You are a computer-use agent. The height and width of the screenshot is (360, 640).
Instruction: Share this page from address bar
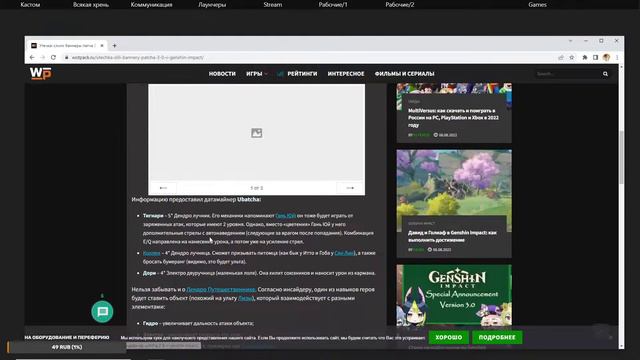561,58
